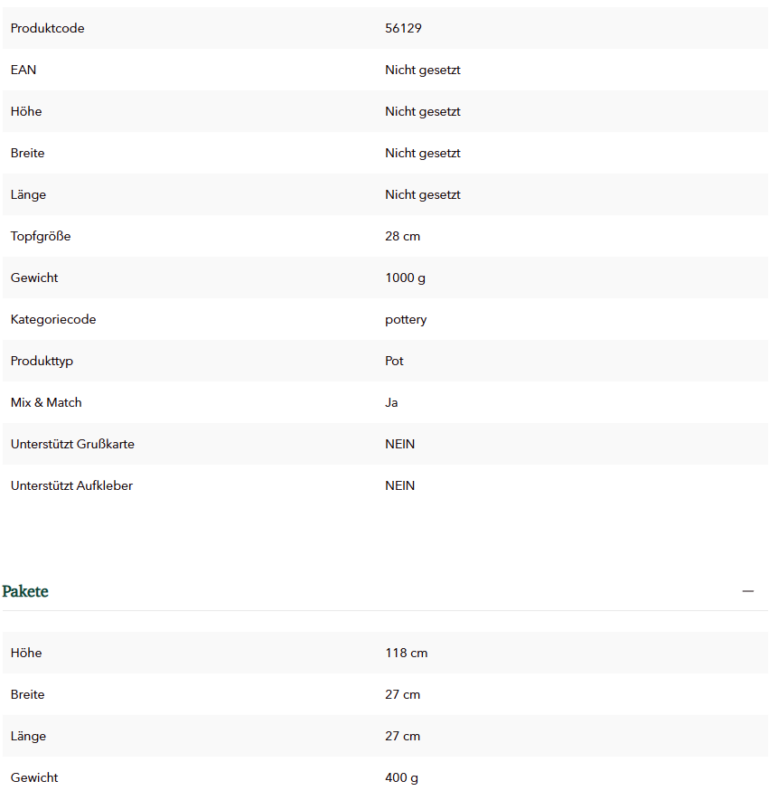Click the EAN Nicht gesetzt value
778x800 pixels.
tap(422, 70)
